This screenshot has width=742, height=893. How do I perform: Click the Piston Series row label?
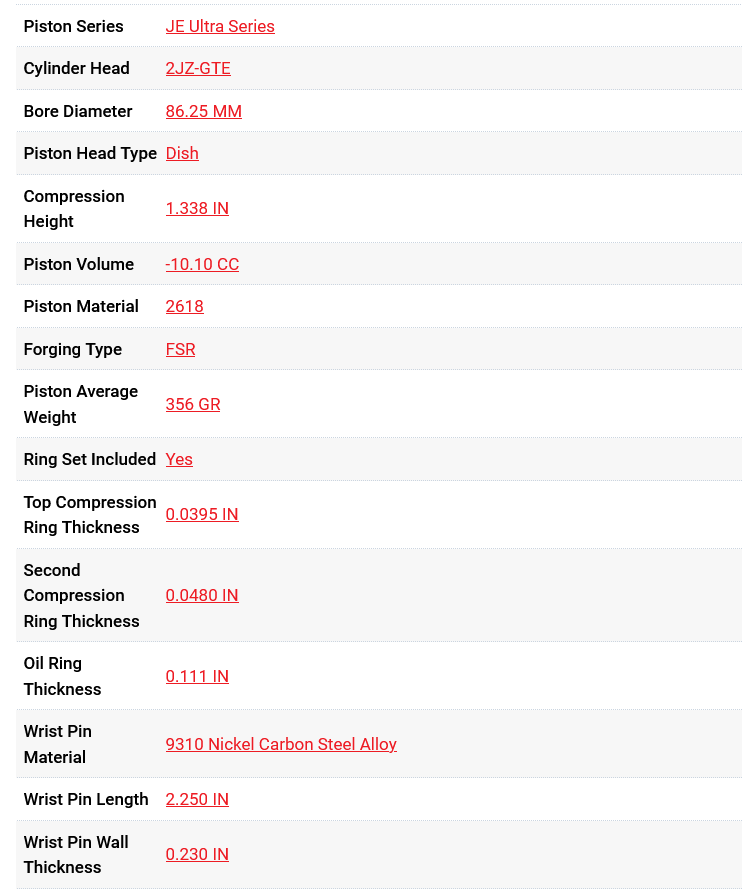pyautogui.click(x=74, y=26)
